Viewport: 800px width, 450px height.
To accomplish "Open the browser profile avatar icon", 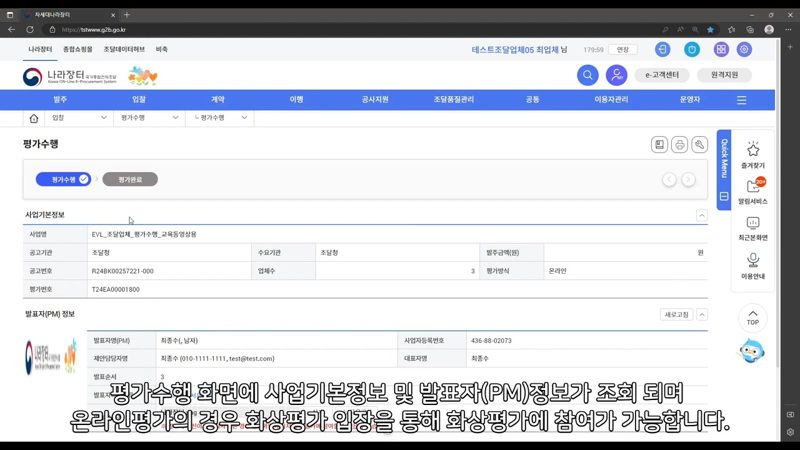I will [x=769, y=30].
